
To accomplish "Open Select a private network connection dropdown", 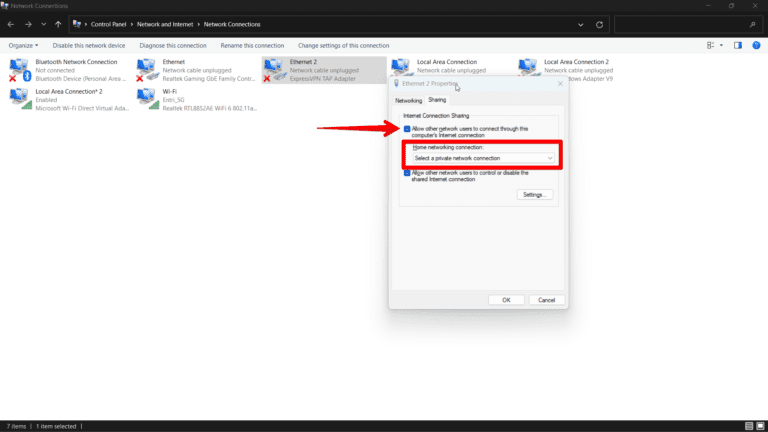I will [483, 158].
